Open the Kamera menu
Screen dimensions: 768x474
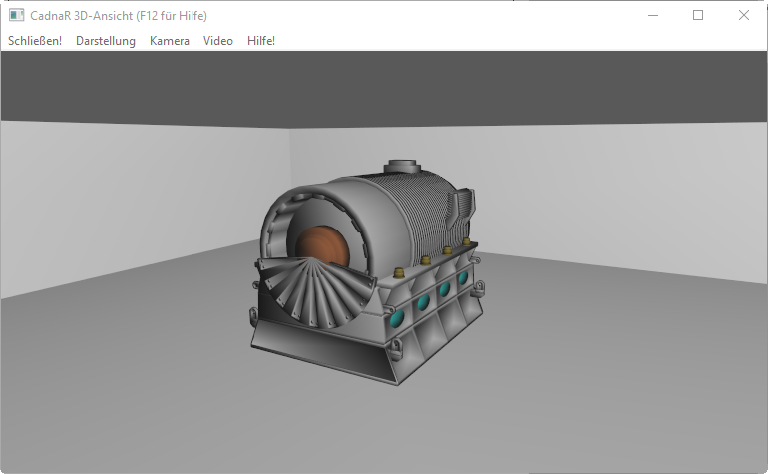(x=169, y=41)
